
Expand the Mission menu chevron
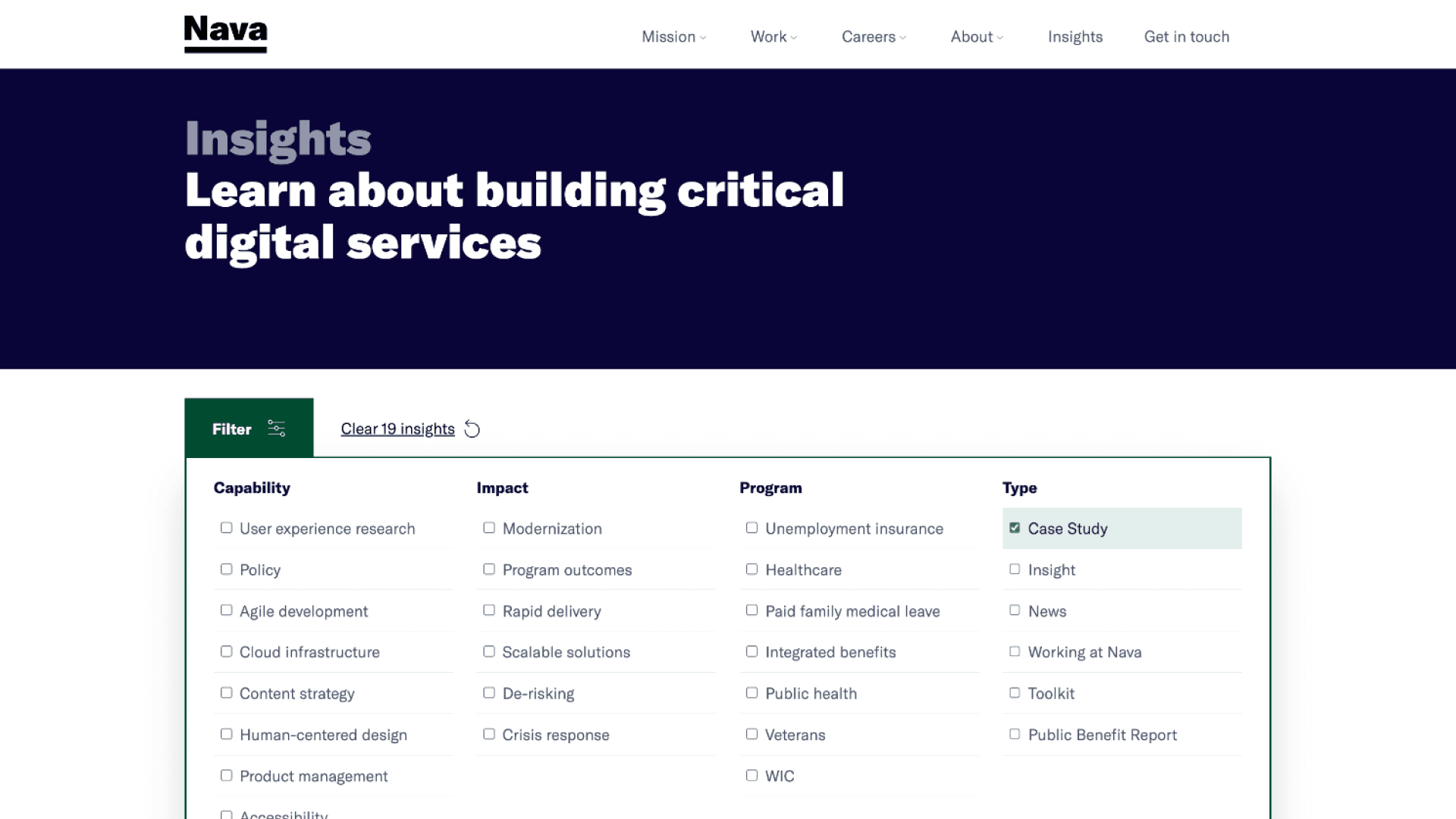pos(703,38)
